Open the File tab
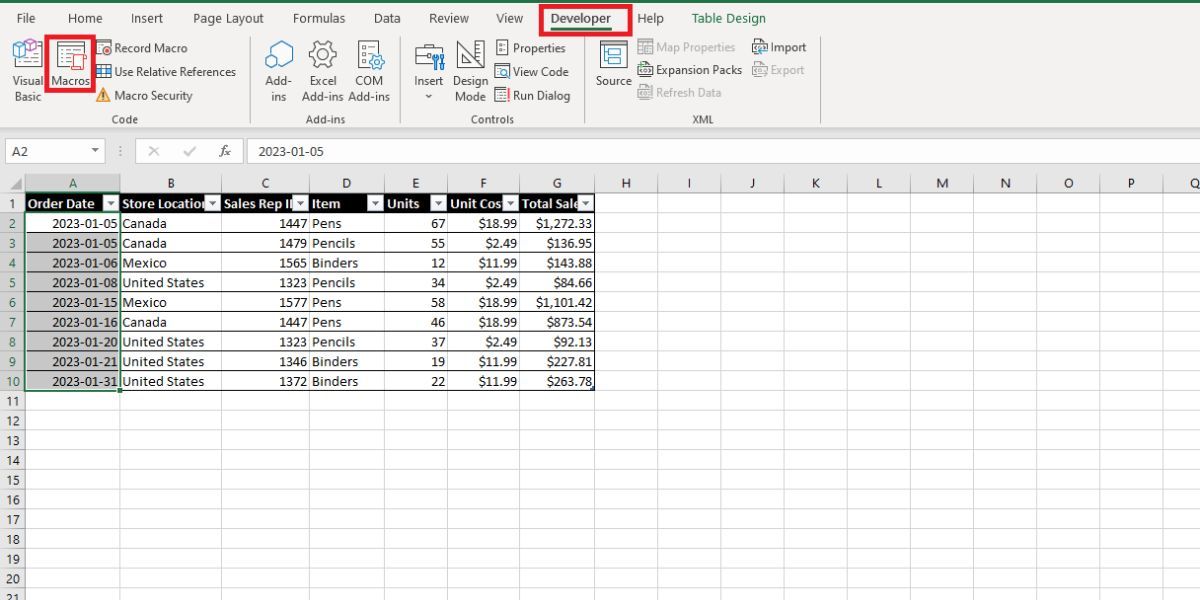The height and width of the screenshot is (600, 1200). click(x=26, y=18)
